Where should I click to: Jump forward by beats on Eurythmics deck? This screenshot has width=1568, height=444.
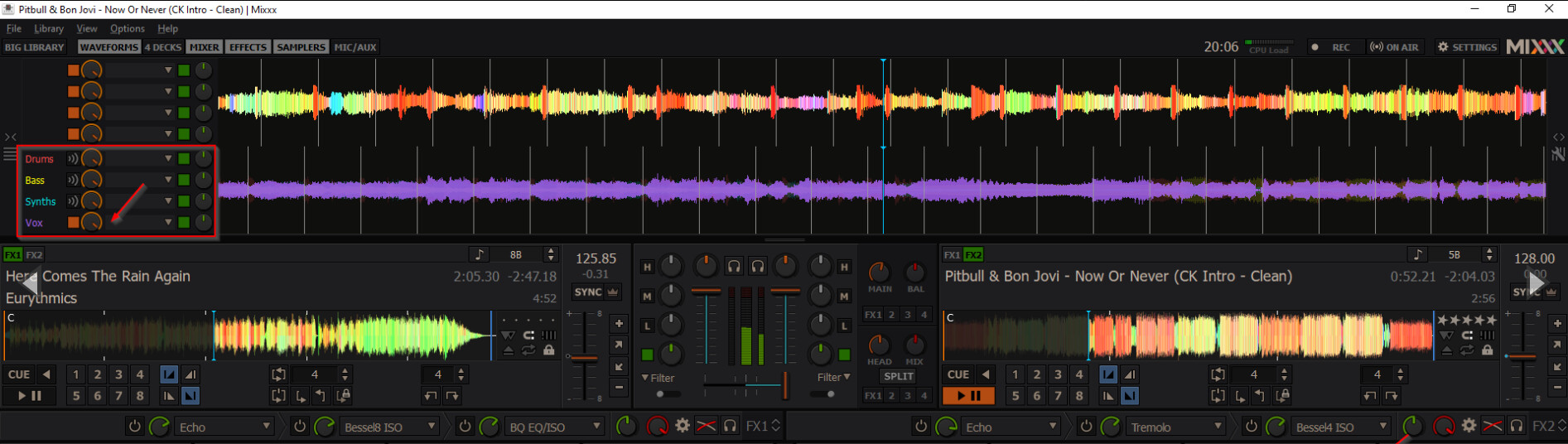452,396
